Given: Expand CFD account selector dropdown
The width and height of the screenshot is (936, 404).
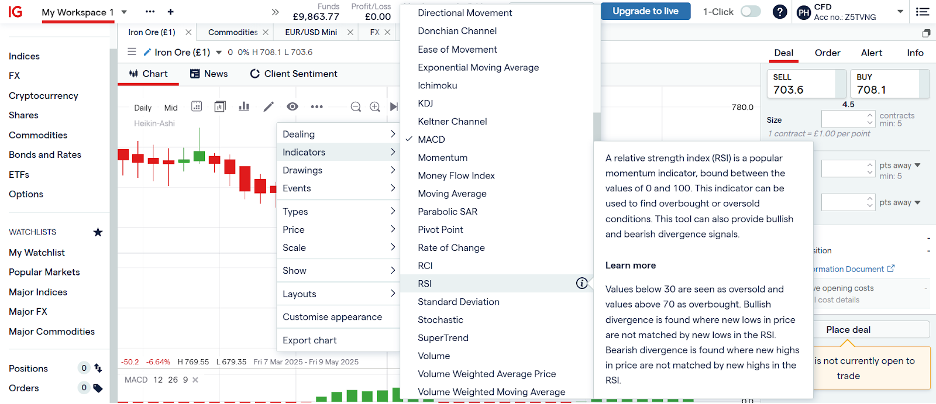Looking at the screenshot, I should tap(900, 12).
